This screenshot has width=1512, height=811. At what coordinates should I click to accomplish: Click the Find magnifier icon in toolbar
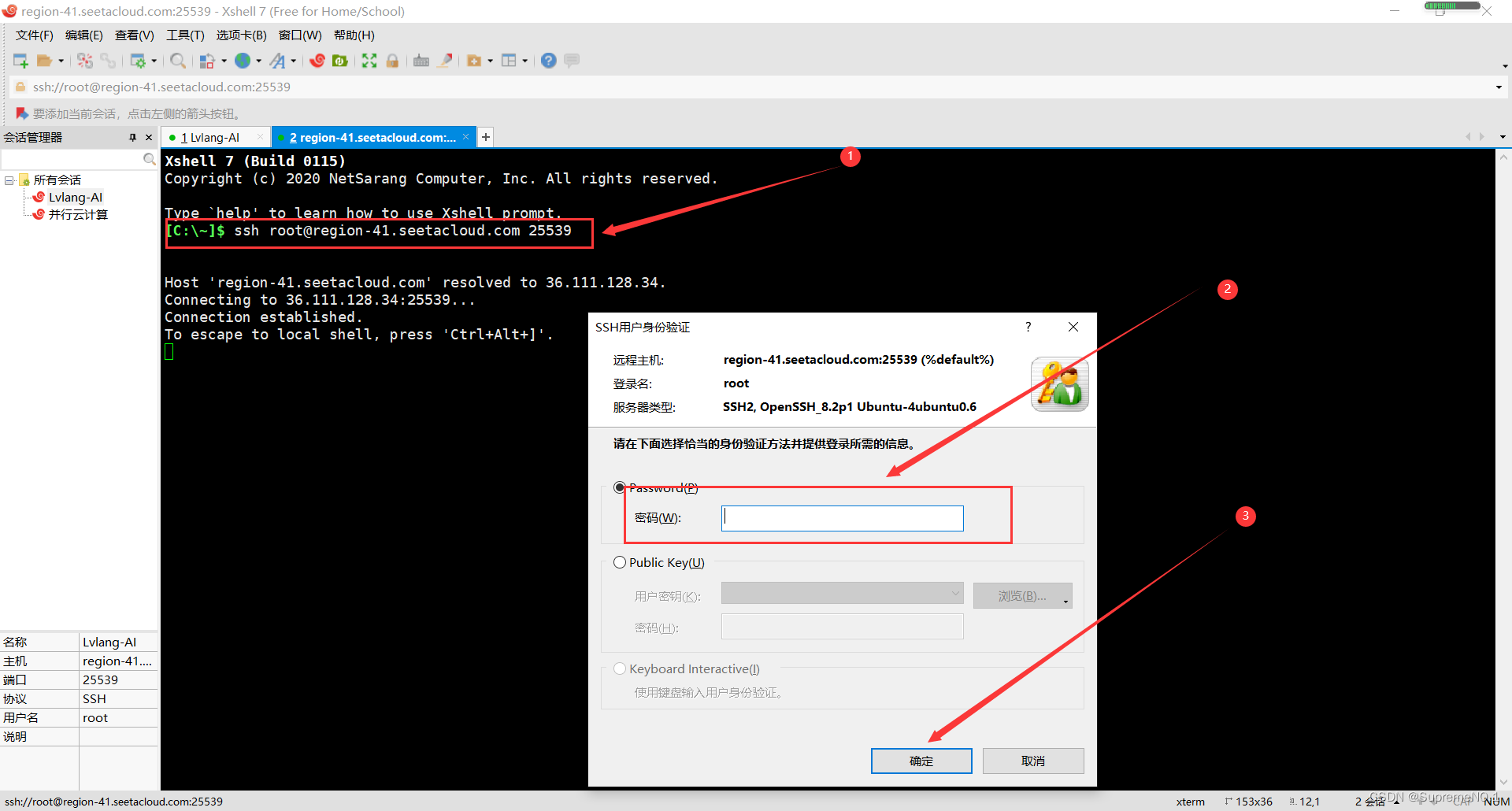pyautogui.click(x=178, y=61)
